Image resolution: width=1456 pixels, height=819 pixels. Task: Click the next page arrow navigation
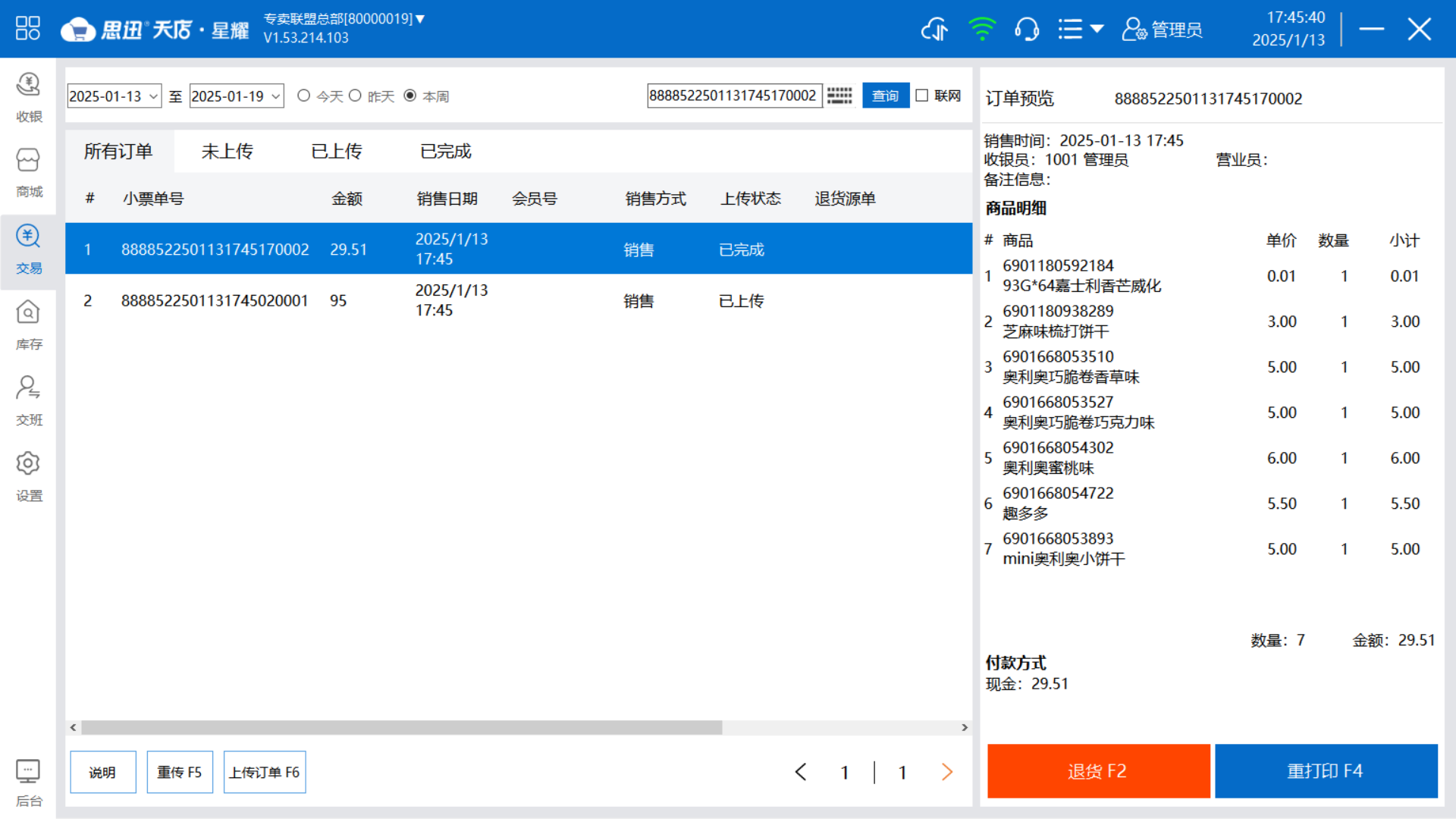click(947, 771)
